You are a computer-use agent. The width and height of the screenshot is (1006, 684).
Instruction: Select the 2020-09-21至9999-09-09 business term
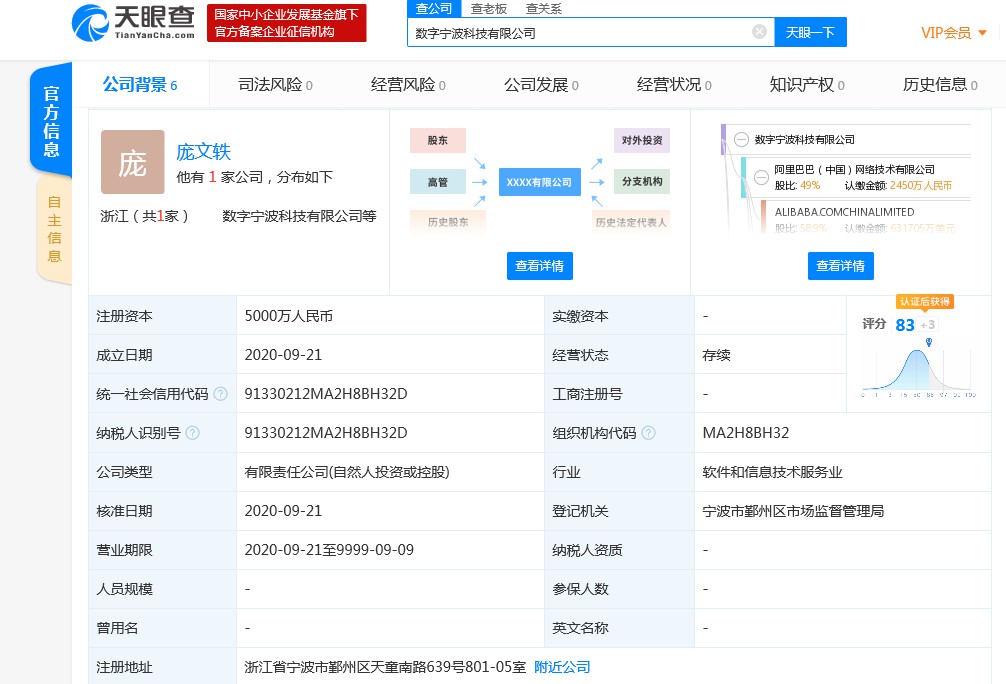coord(329,550)
